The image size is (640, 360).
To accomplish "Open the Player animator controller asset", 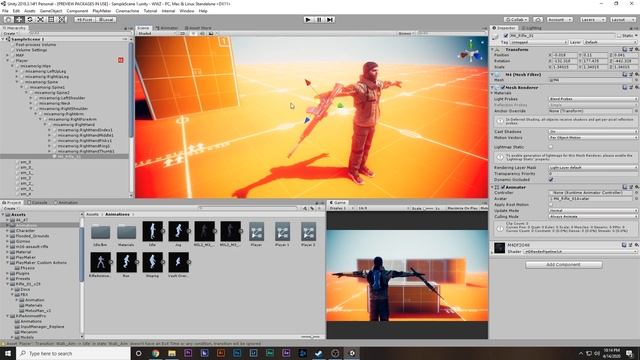I will pos(256,231).
